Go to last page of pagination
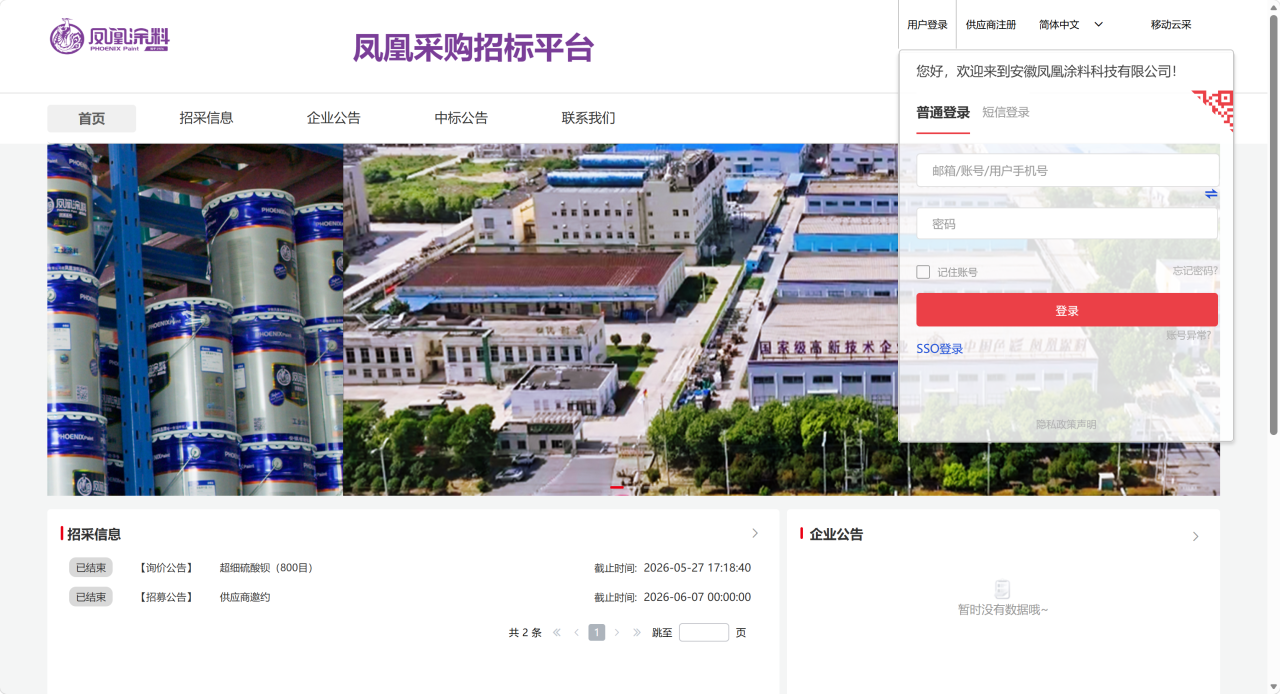This screenshot has width=1280, height=694. tap(637, 632)
